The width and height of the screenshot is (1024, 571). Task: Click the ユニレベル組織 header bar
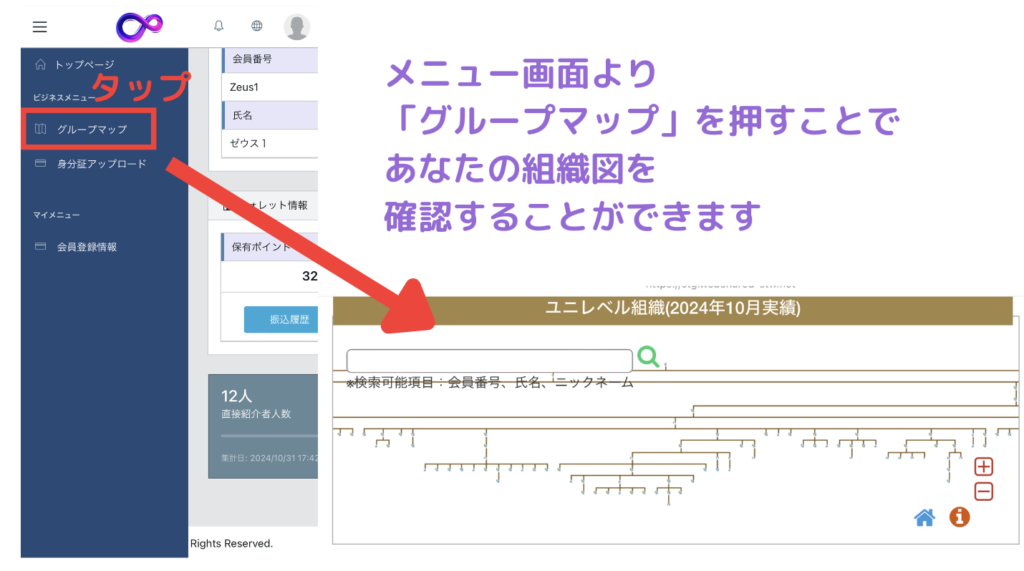(674, 309)
